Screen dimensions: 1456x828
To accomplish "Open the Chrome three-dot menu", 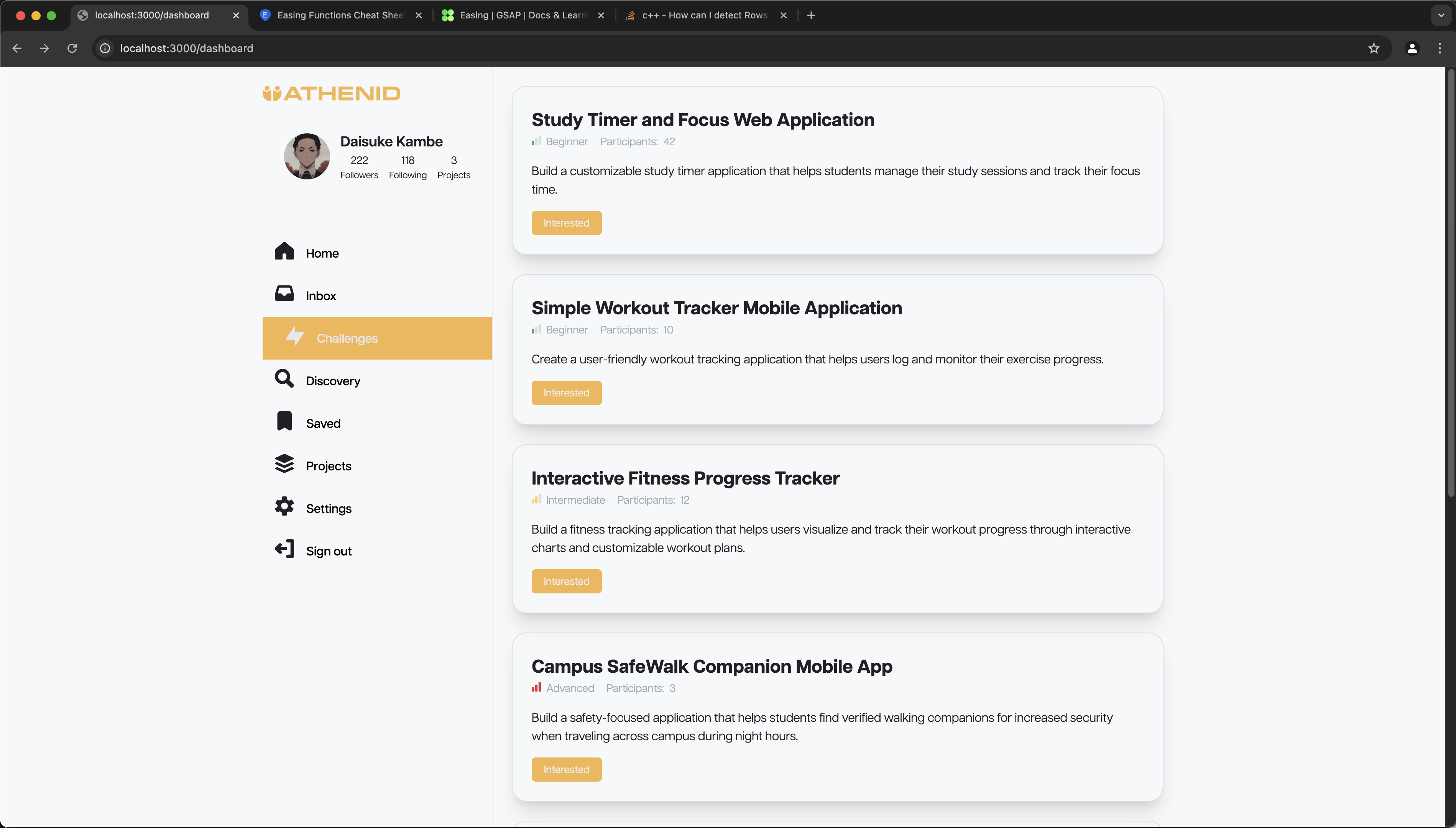I will (1440, 48).
